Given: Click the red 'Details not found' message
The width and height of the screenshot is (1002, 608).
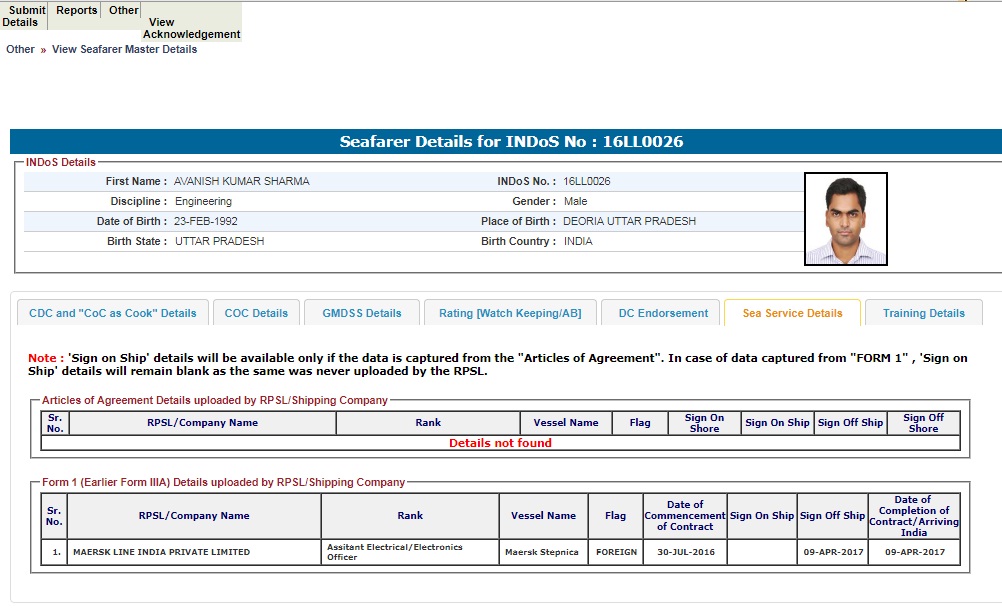Looking at the screenshot, I should [x=500, y=443].
